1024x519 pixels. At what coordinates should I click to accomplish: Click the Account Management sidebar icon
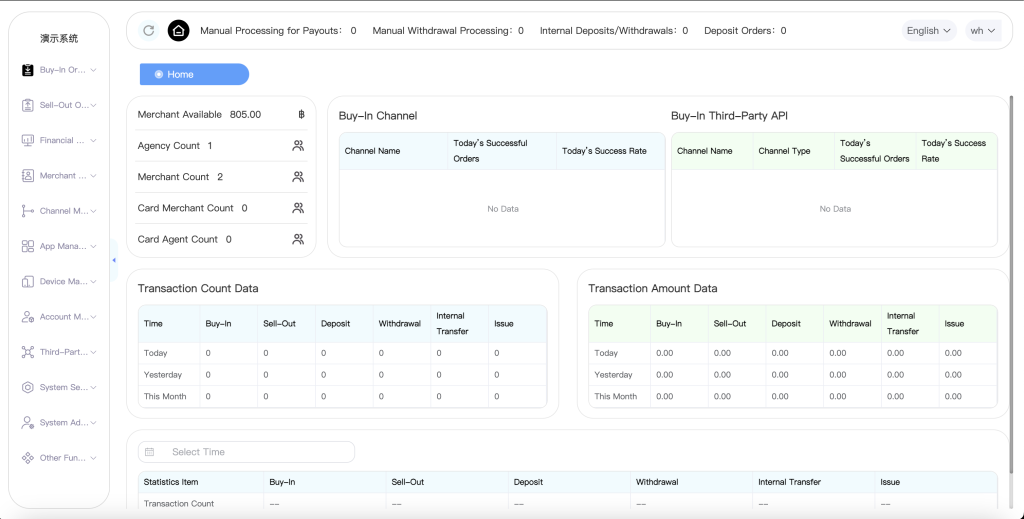27,317
